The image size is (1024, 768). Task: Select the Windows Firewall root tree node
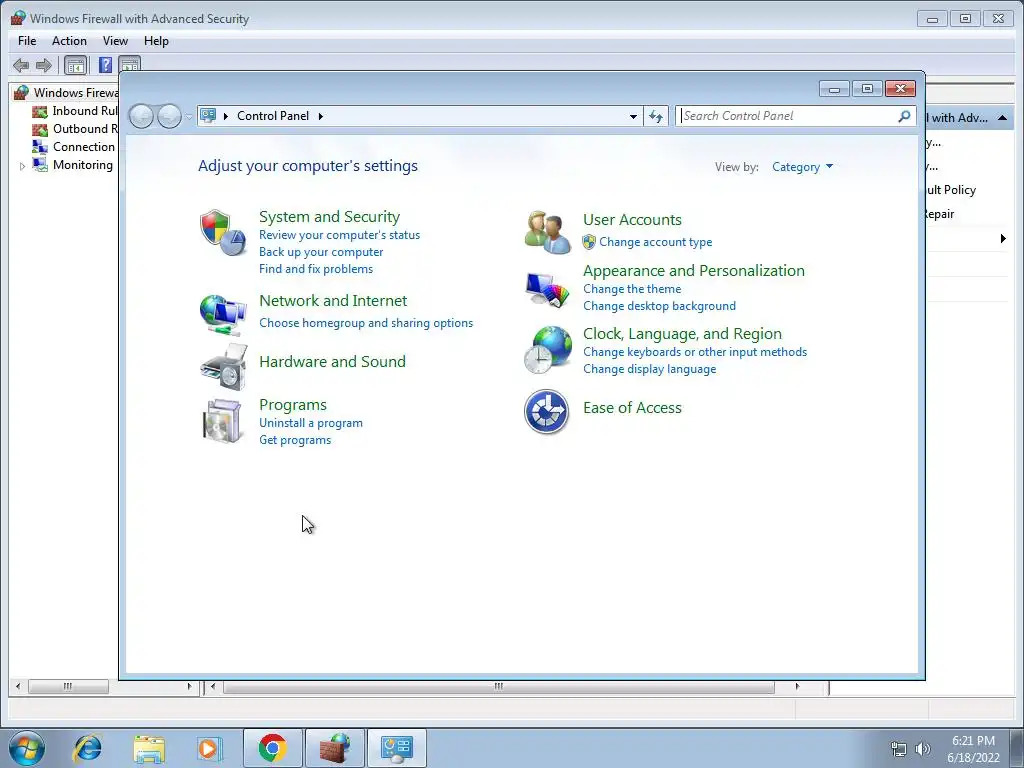tap(66, 93)
